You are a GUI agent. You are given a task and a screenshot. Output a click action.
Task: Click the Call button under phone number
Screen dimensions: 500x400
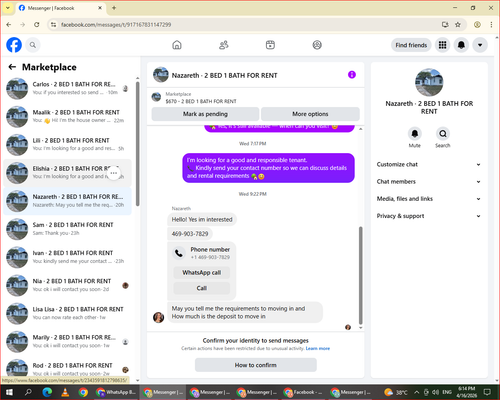click(201, 288)
